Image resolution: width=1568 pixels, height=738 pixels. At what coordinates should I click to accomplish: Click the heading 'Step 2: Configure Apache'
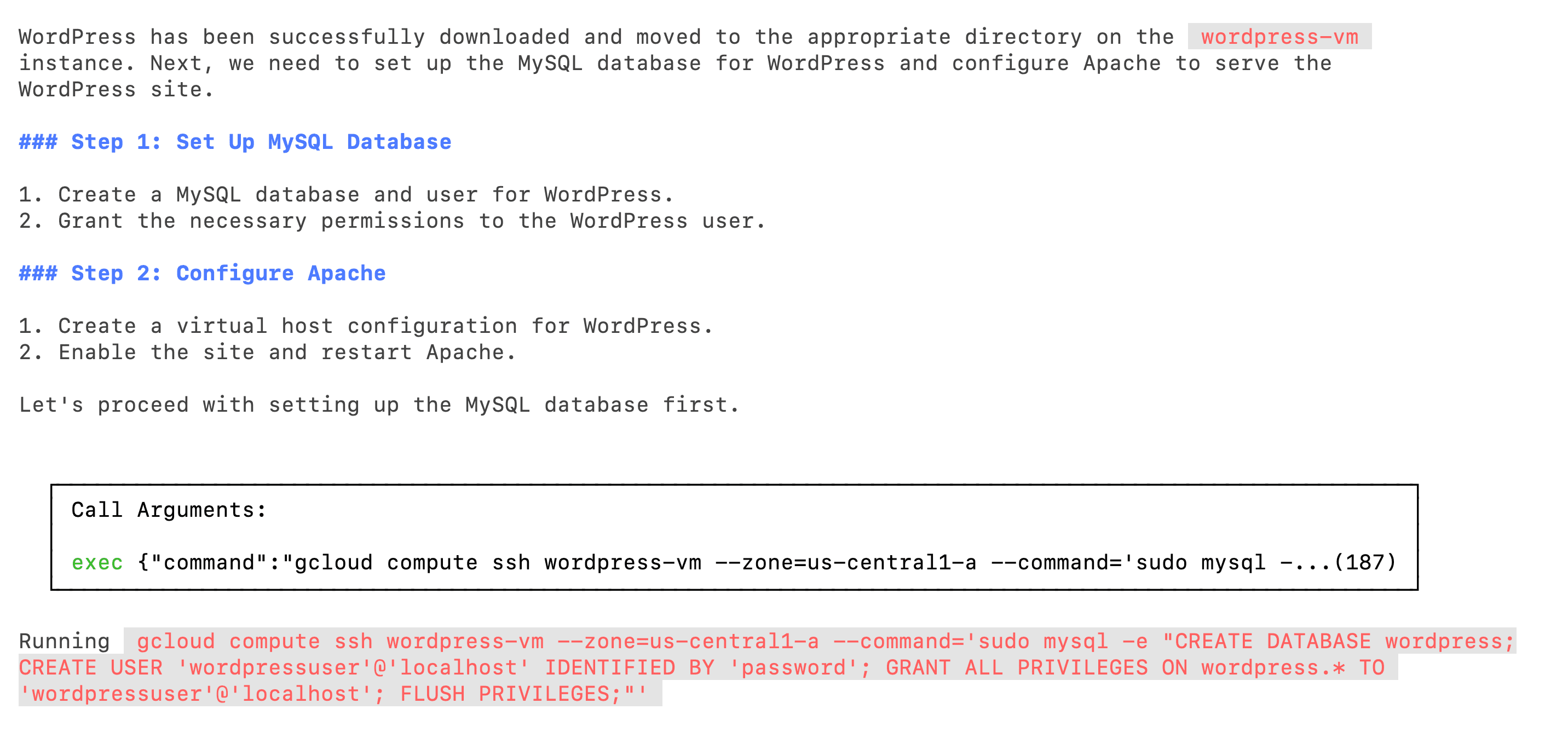202,273
